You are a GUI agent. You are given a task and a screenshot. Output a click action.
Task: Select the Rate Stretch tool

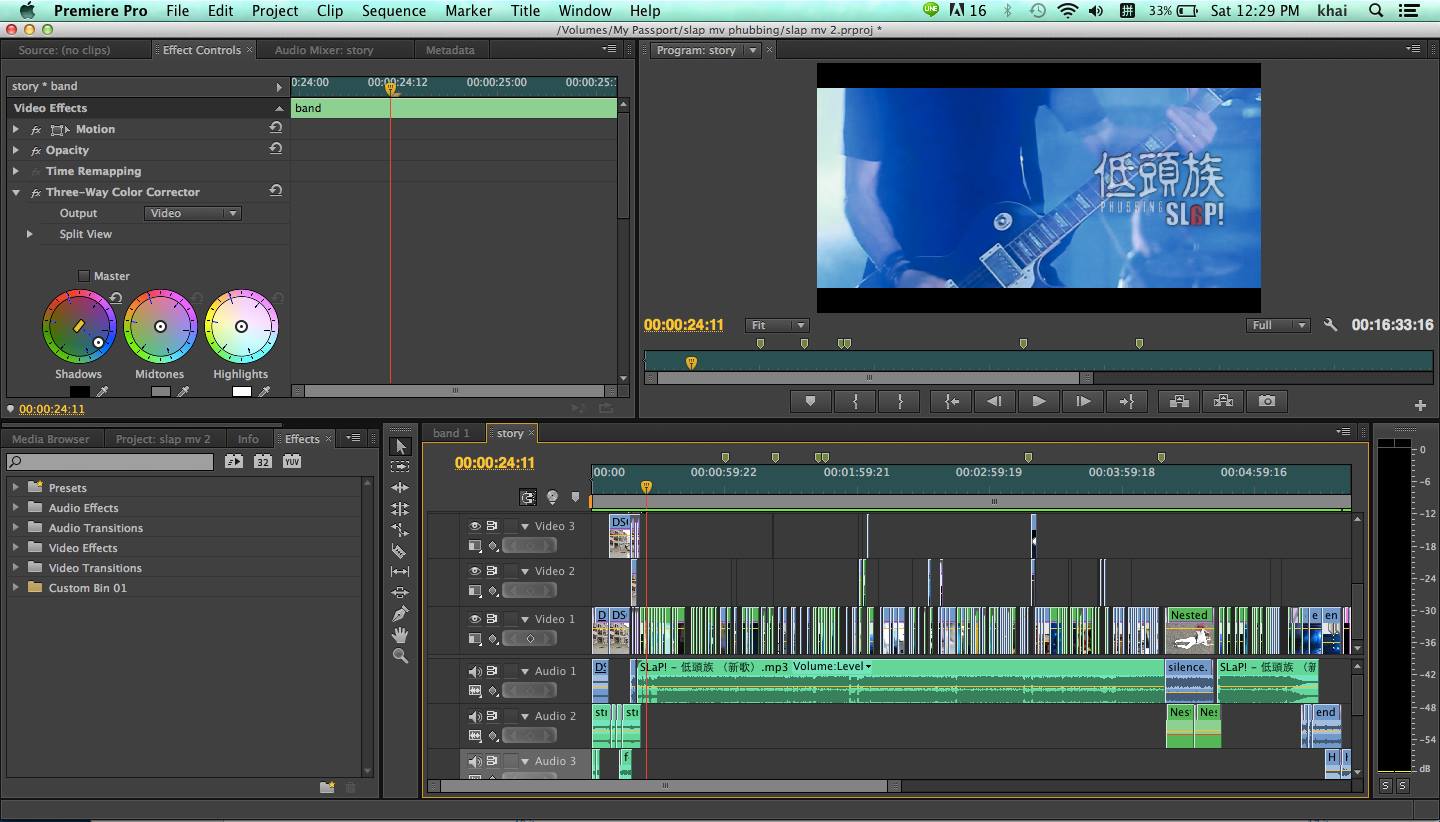(400, 530)
